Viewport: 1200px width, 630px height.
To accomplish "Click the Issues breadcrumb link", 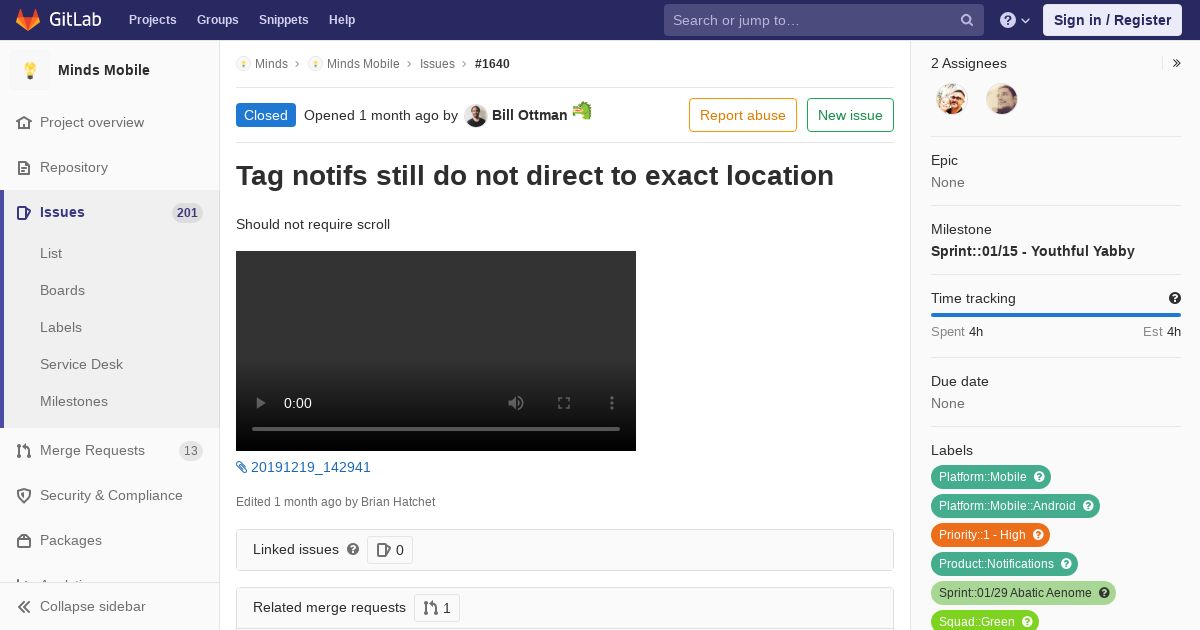I will pos(437,64).
